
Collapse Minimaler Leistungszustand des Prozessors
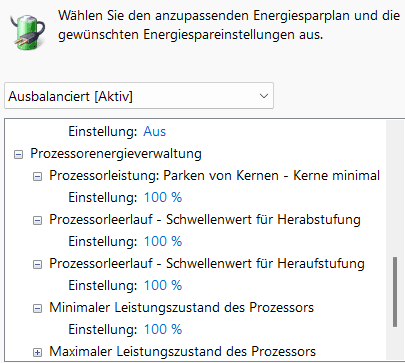[38, 308]
